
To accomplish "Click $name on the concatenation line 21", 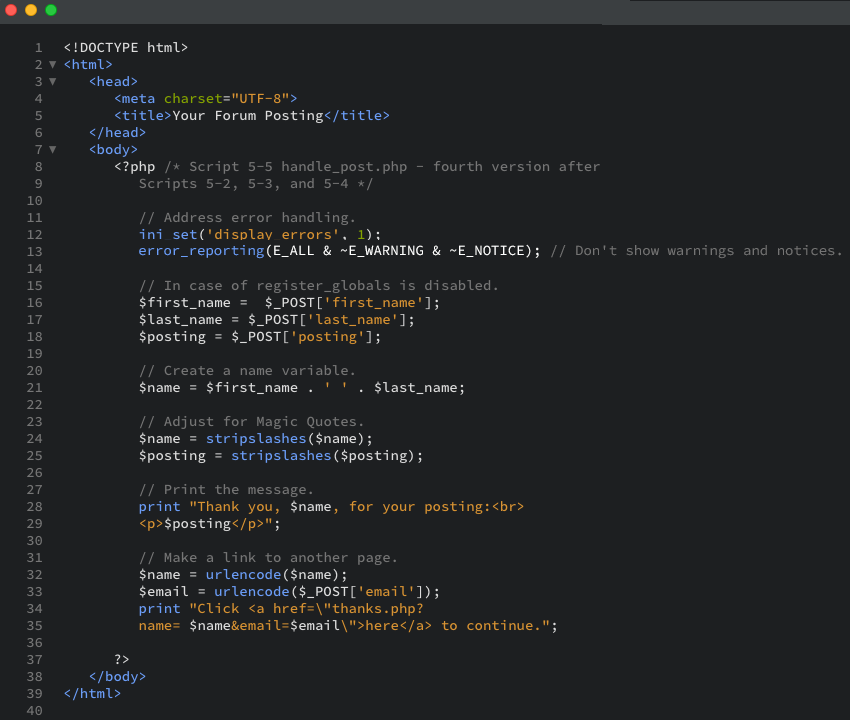I will click(159, 388).
